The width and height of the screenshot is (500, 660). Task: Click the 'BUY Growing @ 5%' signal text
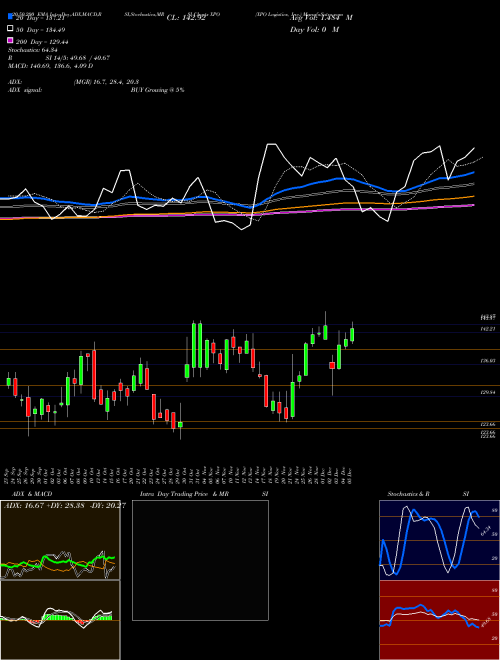(157, 90)
